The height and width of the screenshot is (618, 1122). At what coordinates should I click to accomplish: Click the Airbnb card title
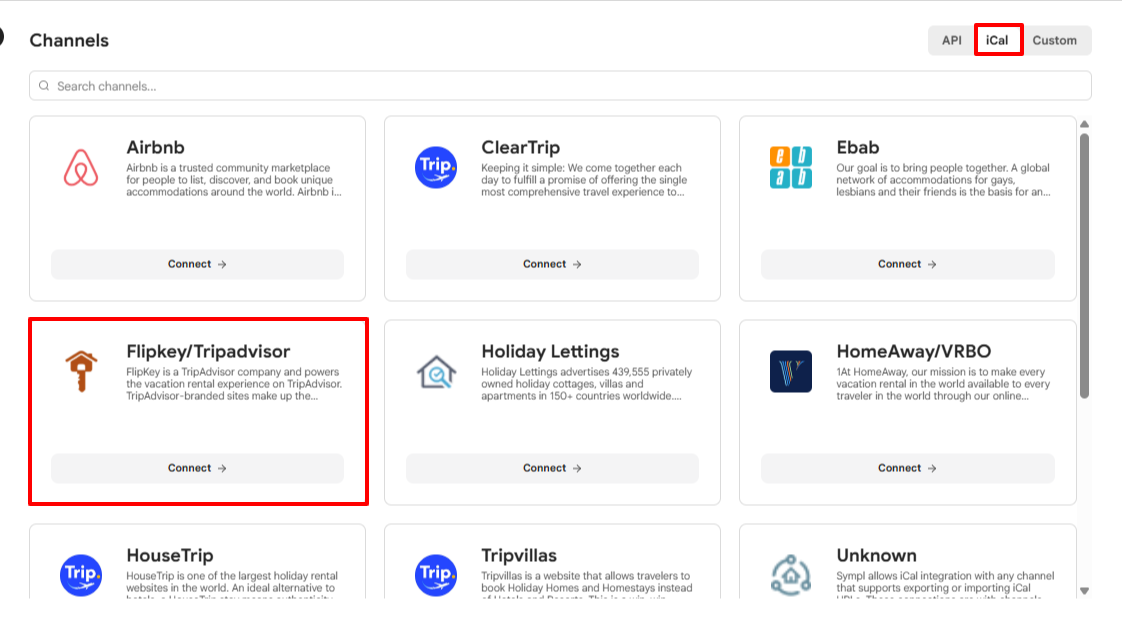pyautogui.click(x=155, y=147)
